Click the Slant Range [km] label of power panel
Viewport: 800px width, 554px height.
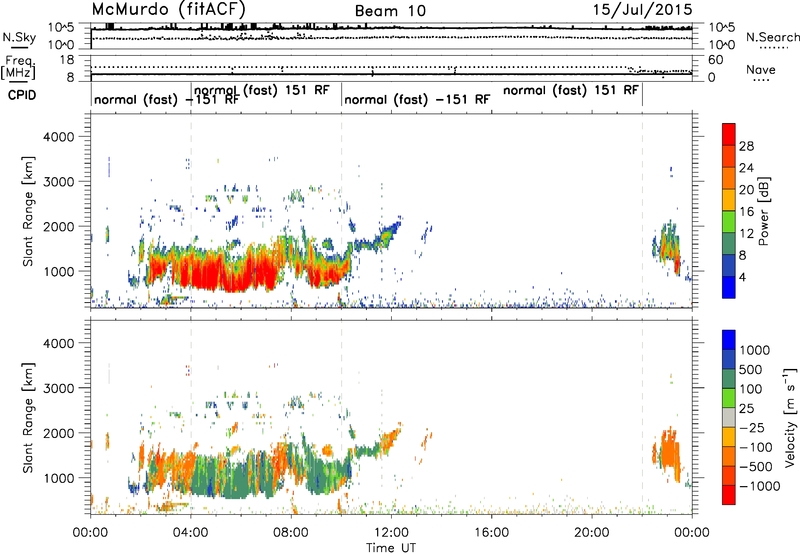28,211
